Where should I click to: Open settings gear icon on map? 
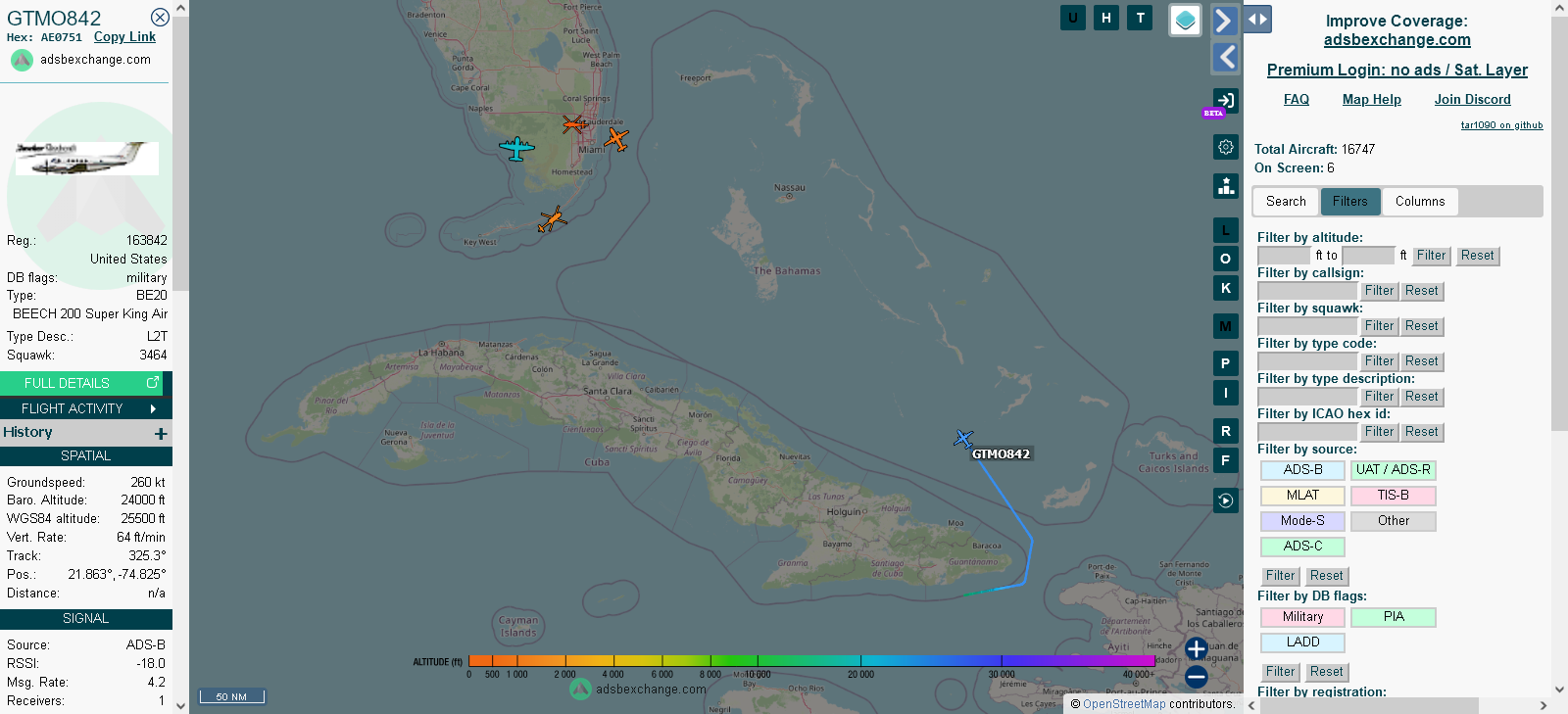[x=1226, y=147]
